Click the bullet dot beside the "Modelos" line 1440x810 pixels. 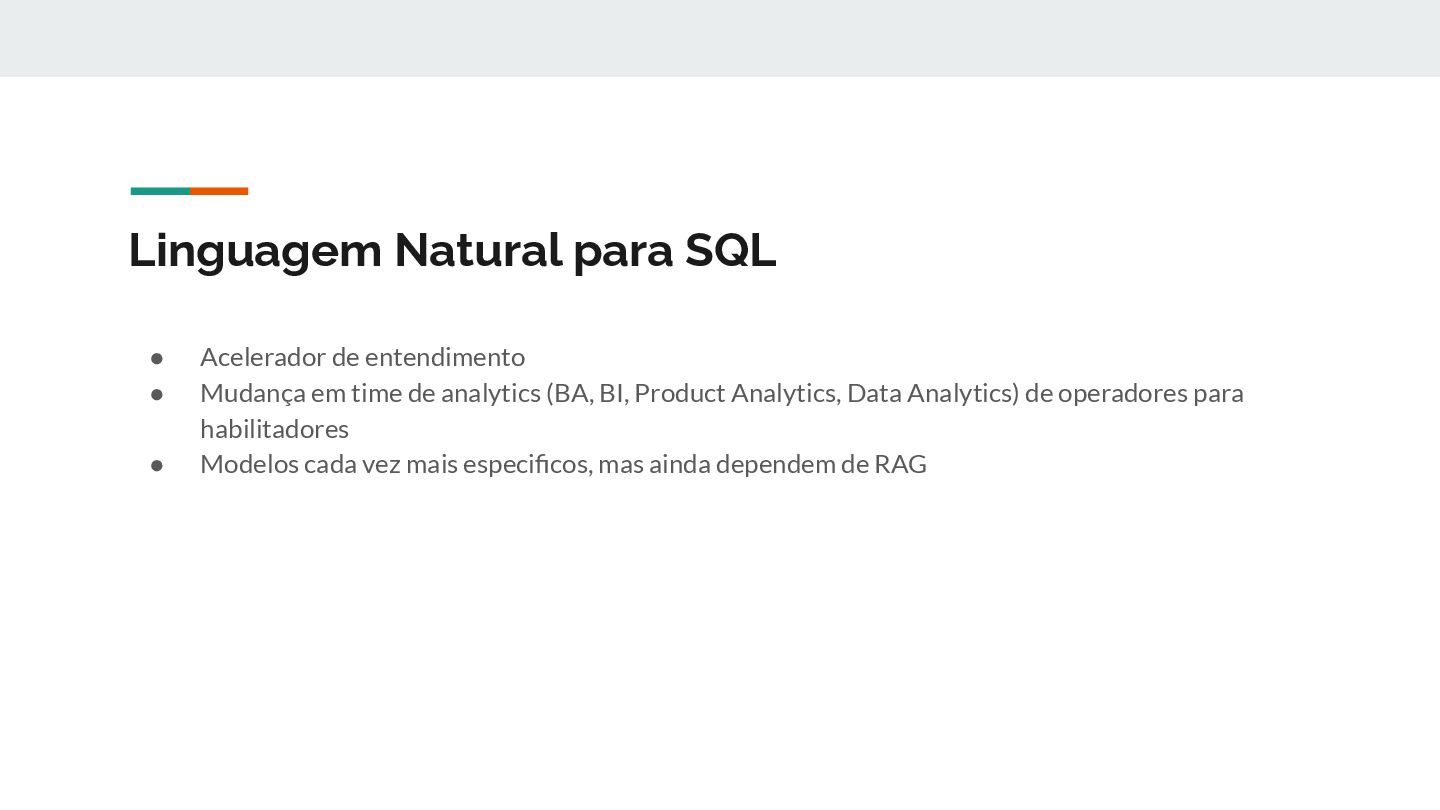click(157, 465)
